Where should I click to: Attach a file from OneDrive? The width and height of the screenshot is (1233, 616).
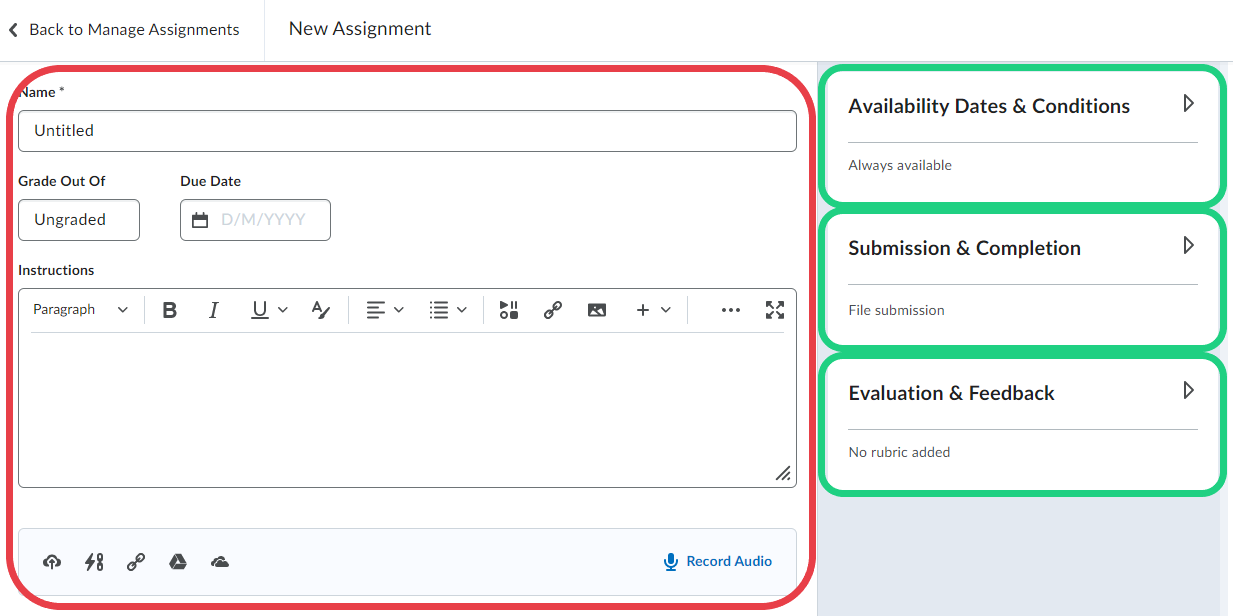coord(220,562)
